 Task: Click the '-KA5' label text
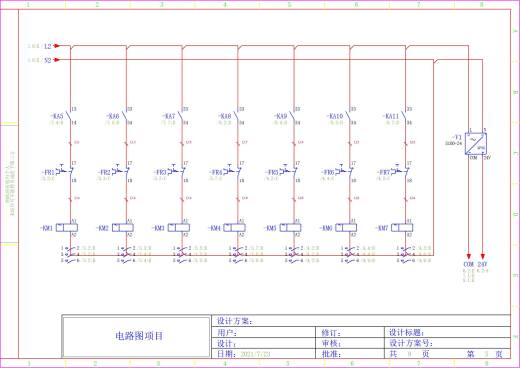tap(56, 116)
